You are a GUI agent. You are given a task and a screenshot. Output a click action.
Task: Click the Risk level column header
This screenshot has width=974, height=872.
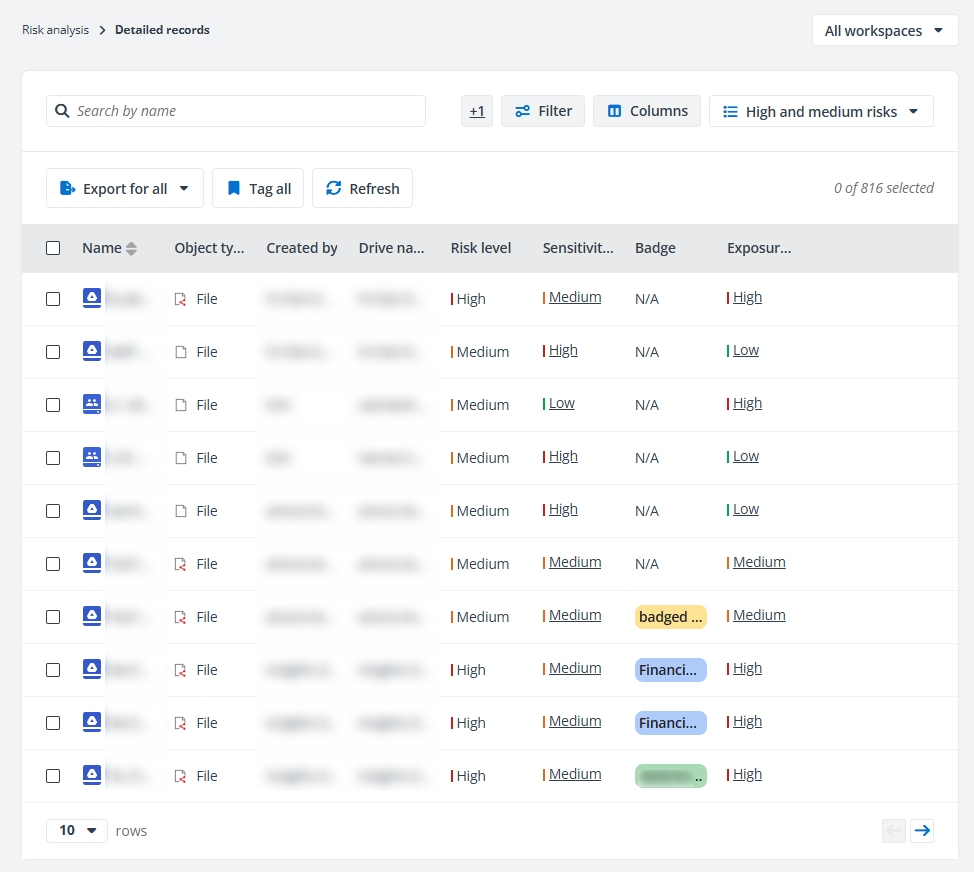point(481,248)
